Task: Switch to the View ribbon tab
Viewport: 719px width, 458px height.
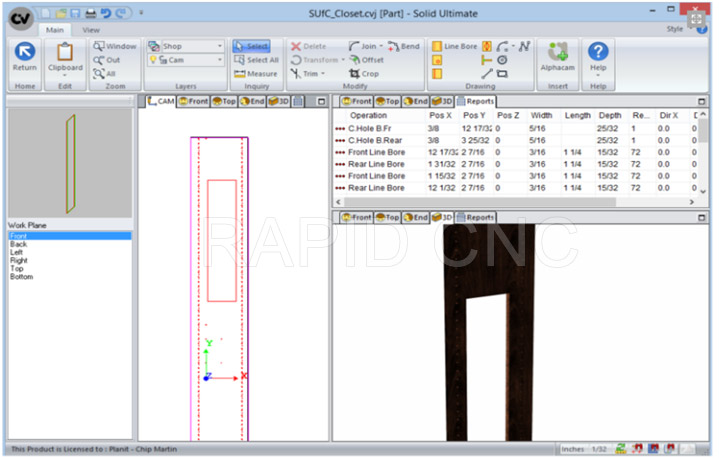Action: (91, 30)
